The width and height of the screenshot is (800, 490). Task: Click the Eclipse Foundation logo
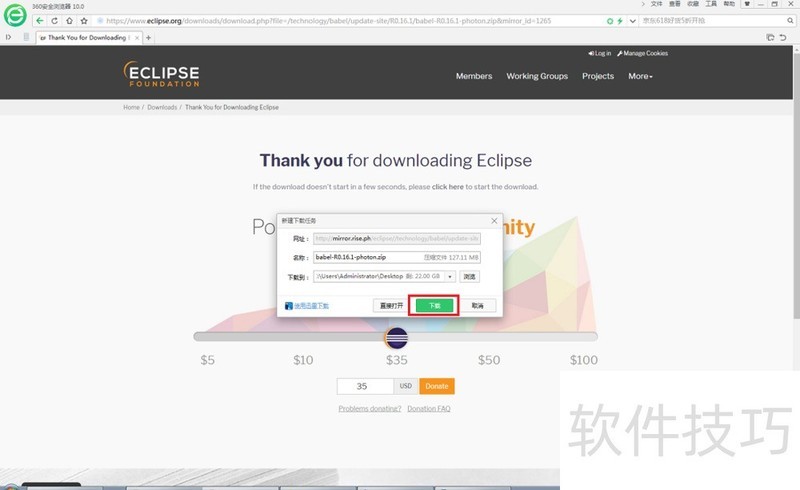[162, 74]
